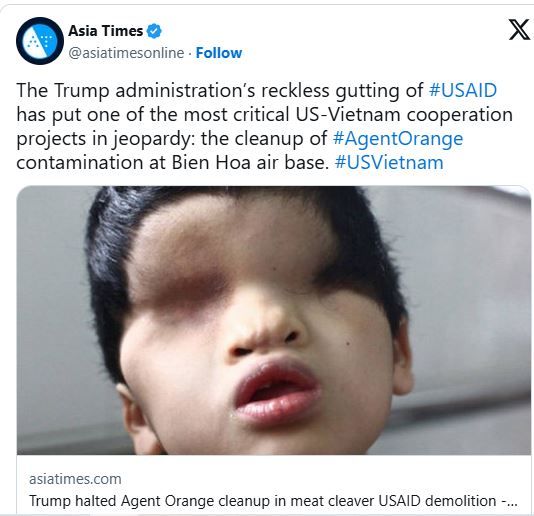Open the Trump halted Agent Orange headline
This screenshot has width=534, height=516.
click(273, 501)
